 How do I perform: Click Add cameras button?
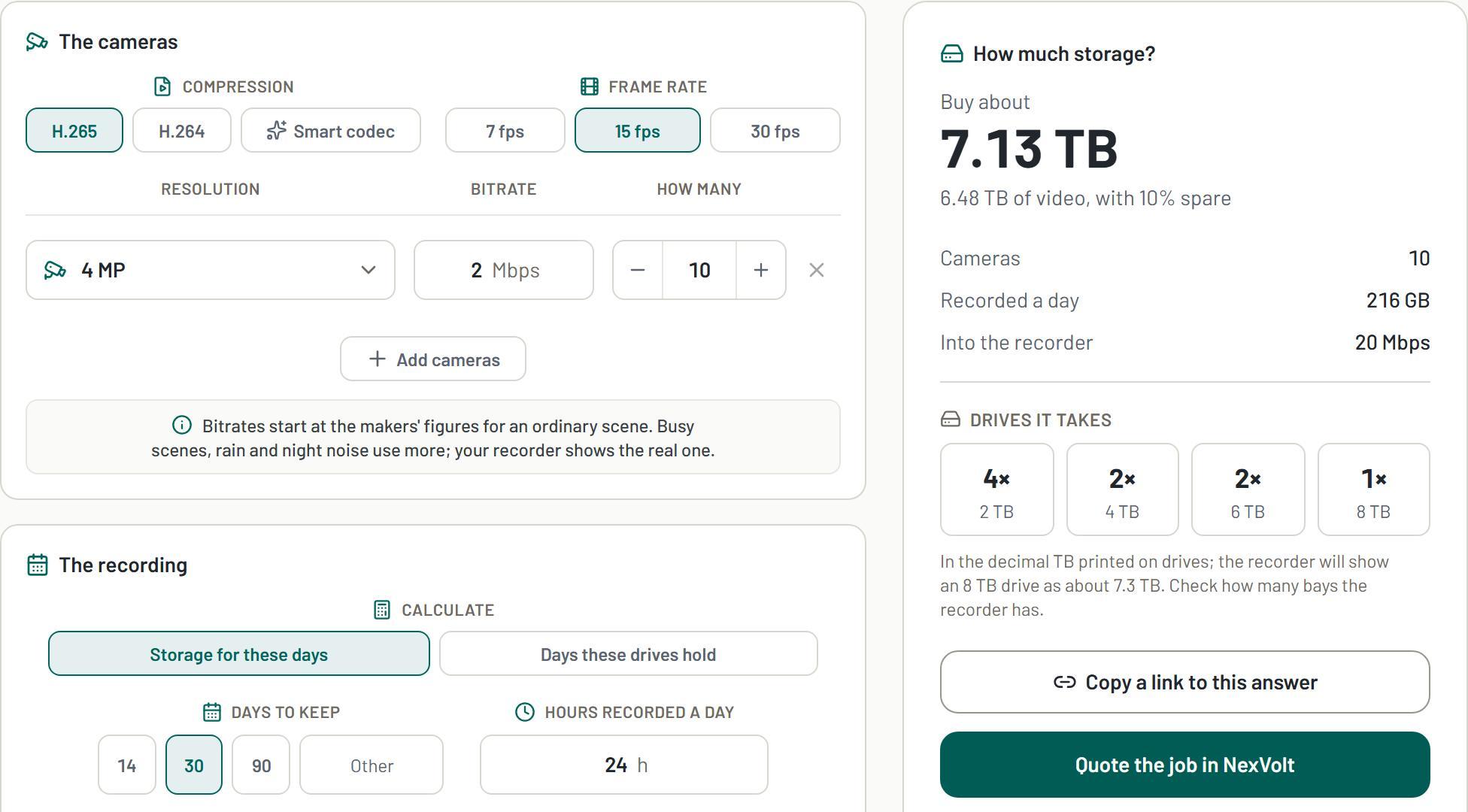coord(433,359)
